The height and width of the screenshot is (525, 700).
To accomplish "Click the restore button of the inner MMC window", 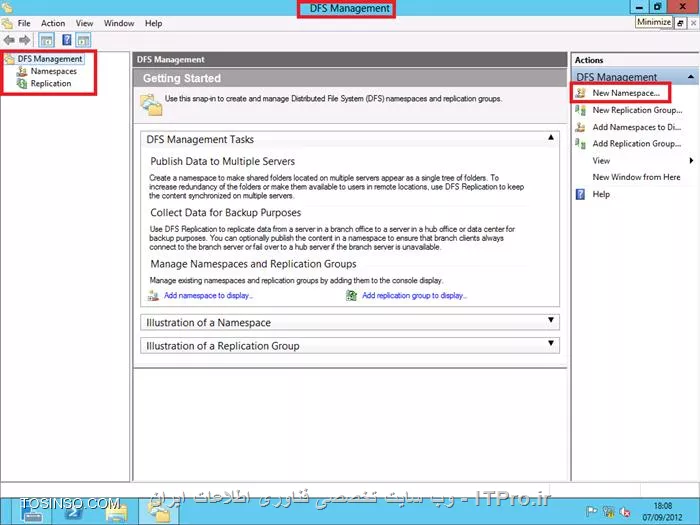I will [680, 23].
